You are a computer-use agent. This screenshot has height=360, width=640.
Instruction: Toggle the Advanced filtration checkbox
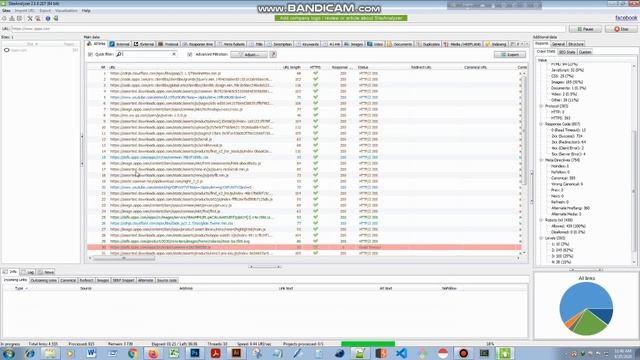pyautogui.click(x=190, y=54)
